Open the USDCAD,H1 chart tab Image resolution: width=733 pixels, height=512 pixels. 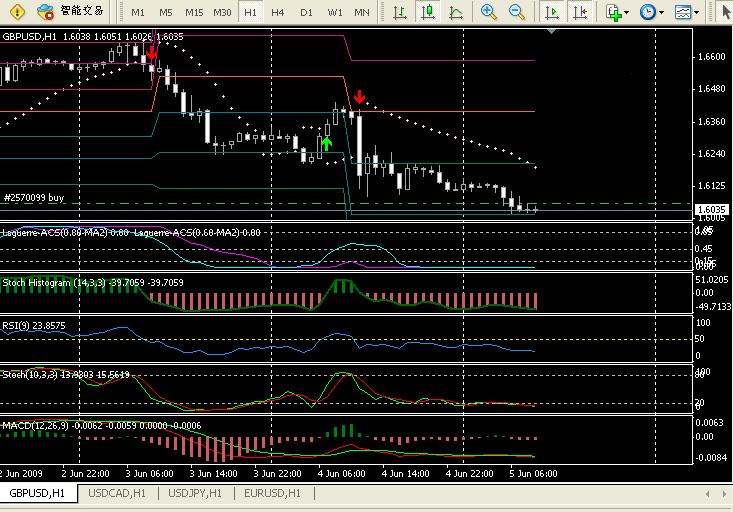pos(117,493)
